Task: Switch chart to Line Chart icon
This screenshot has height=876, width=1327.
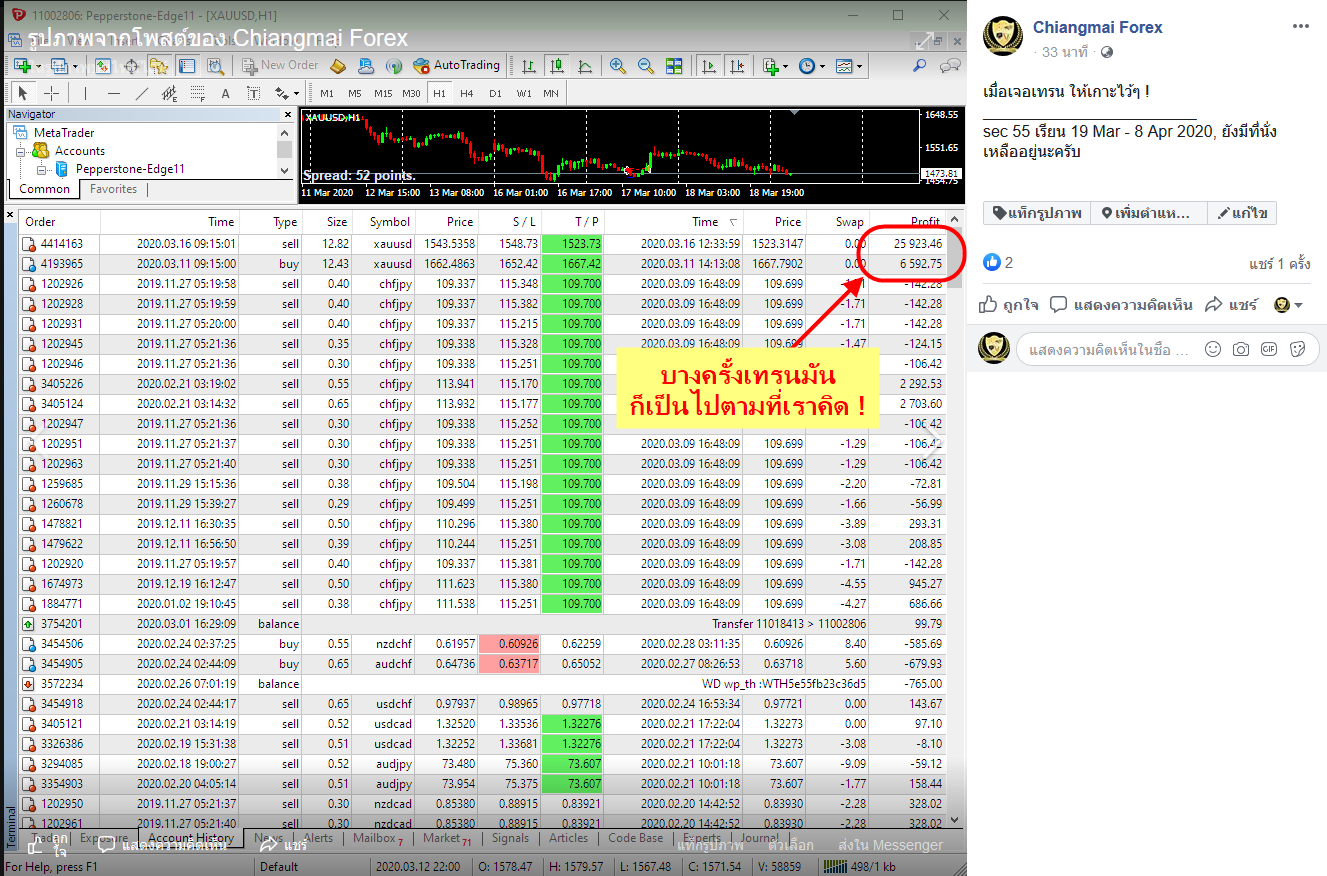Action: tap(584, 66)
